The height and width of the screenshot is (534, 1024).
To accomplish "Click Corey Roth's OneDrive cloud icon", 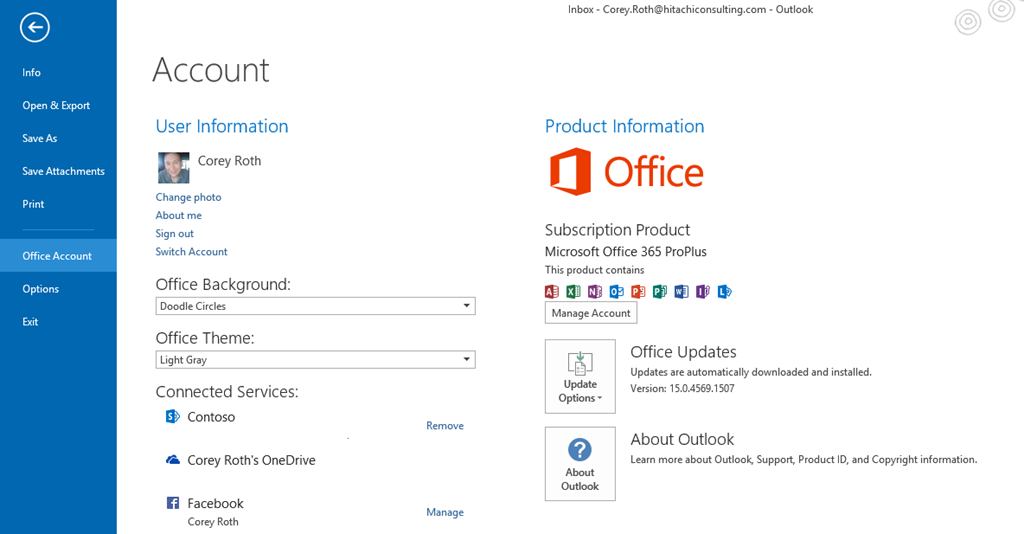I will [x=173, y=460].
